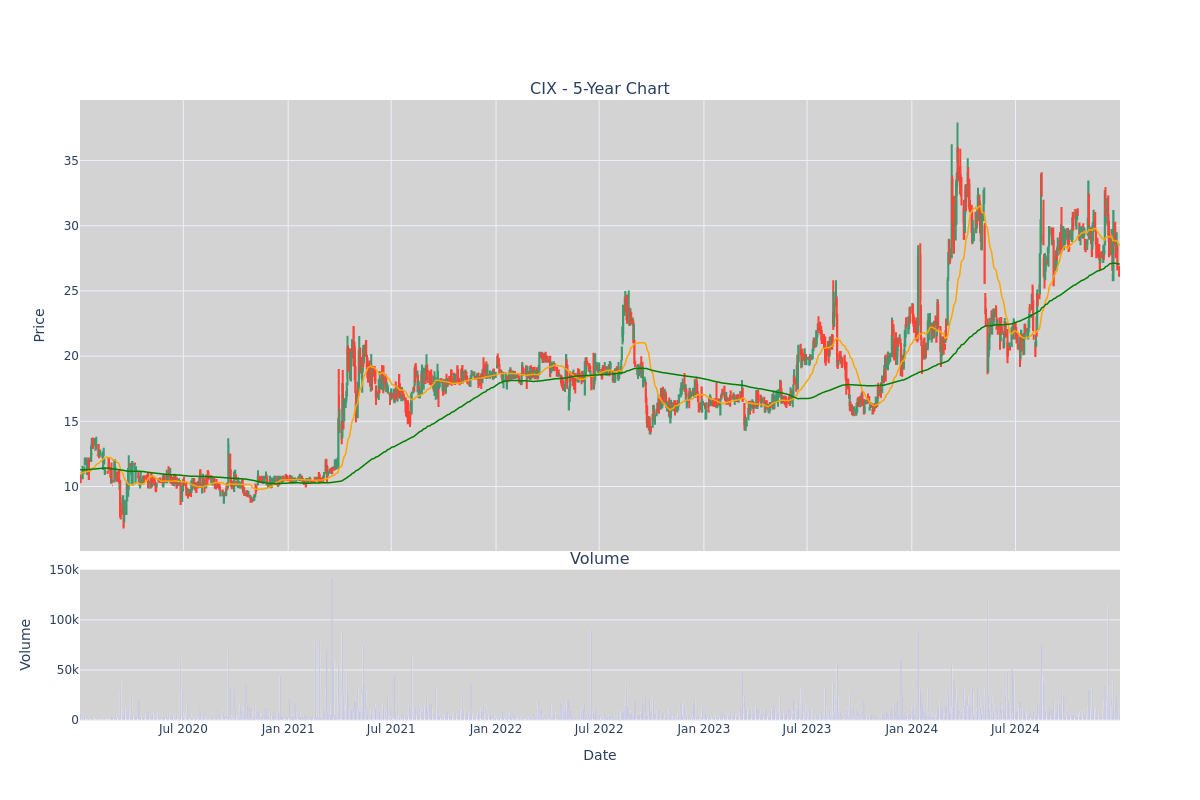
Task: Pick the price axis tick "25"
Action: click(71, 291)
